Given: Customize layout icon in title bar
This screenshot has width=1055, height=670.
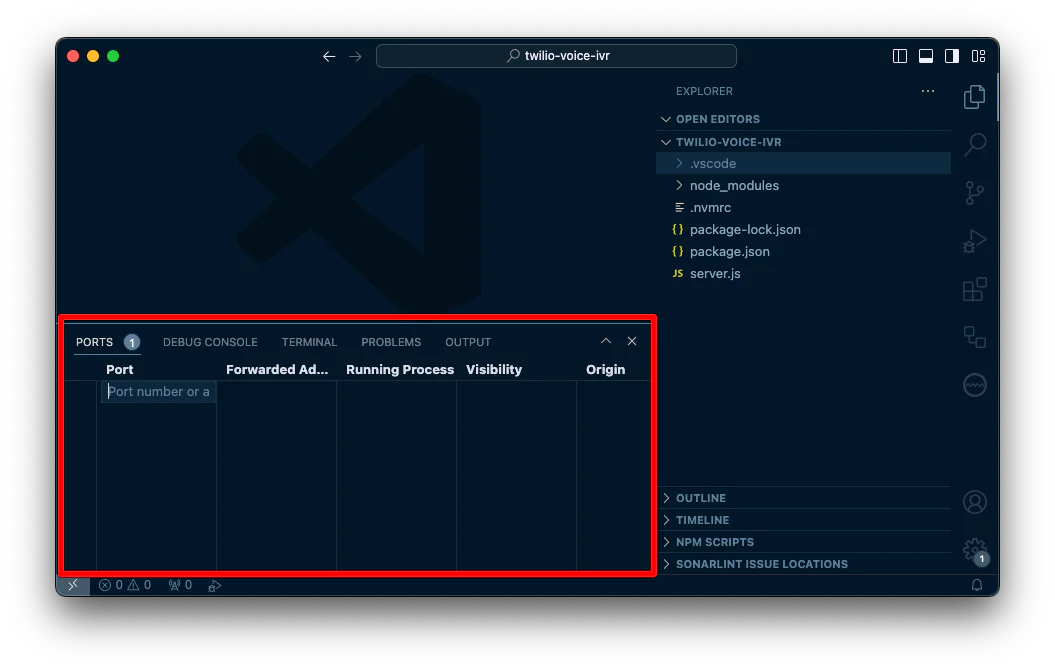Looking at the screenshot, I should (978, 57).
